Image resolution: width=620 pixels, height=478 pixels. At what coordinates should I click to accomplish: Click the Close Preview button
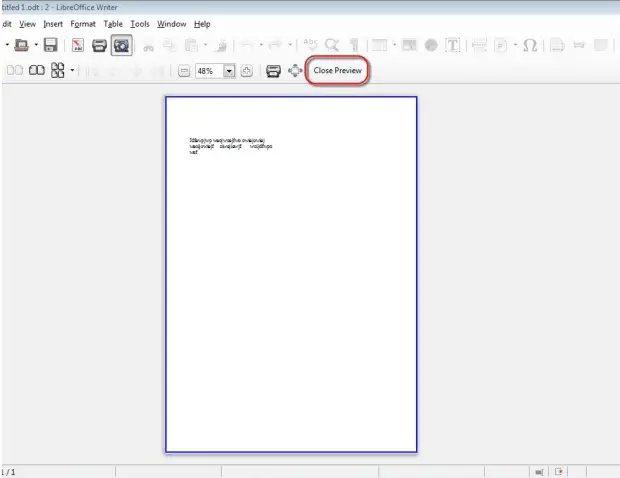(337, 71)
